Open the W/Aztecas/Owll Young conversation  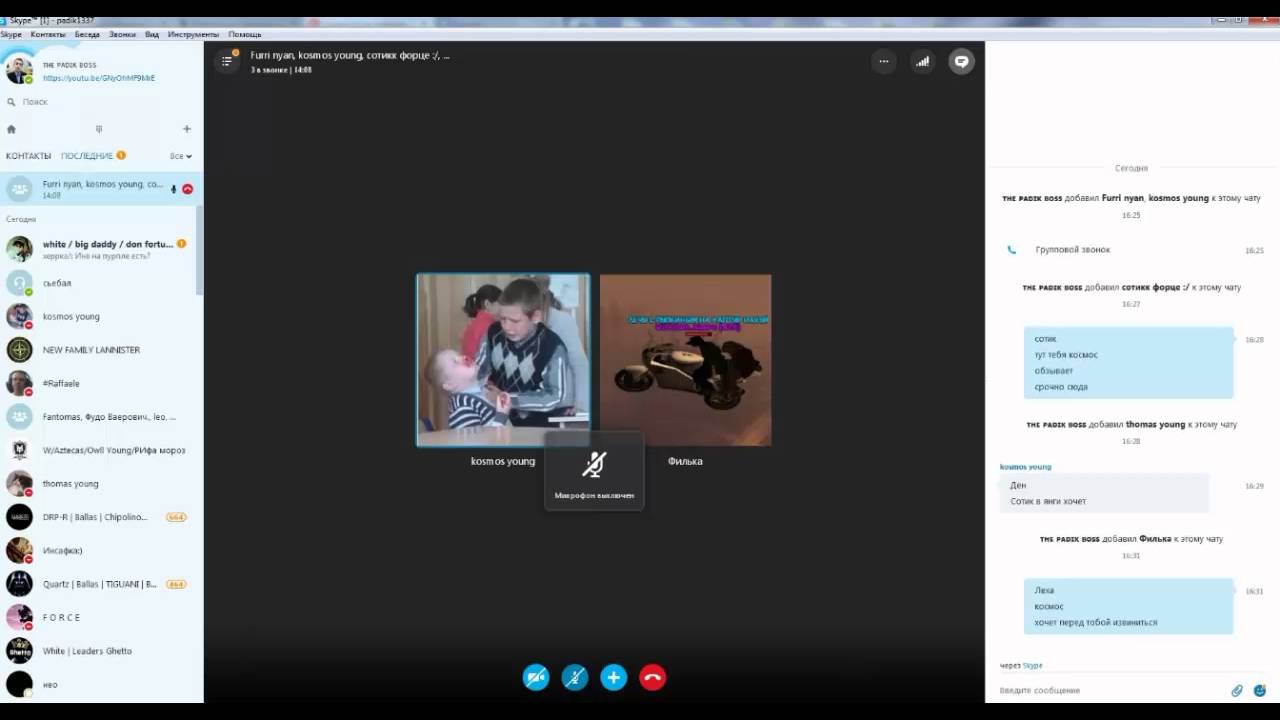pyautogui.click(x=99, y=450)
